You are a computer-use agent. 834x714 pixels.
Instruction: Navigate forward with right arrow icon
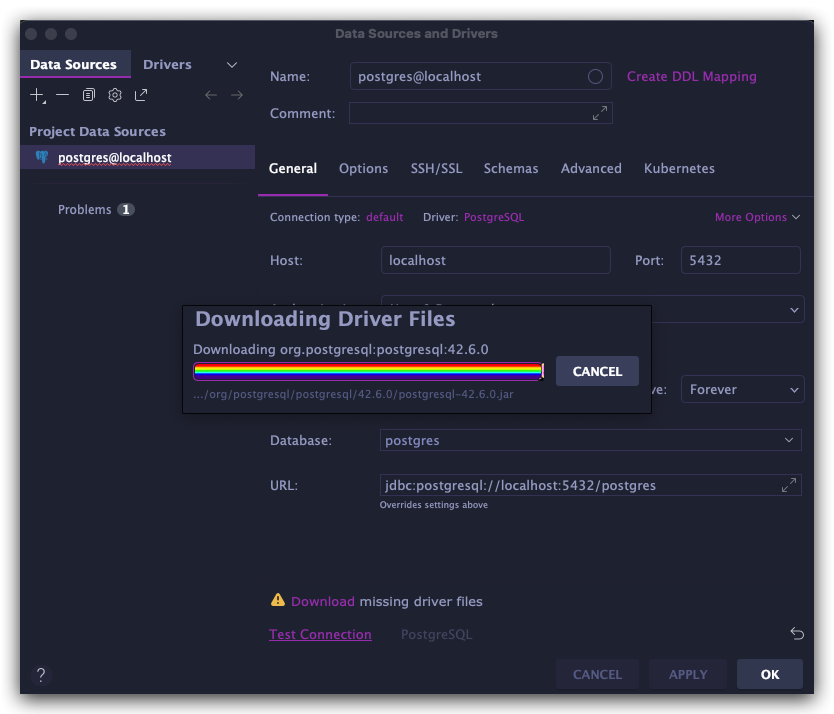tap(237, 95)
